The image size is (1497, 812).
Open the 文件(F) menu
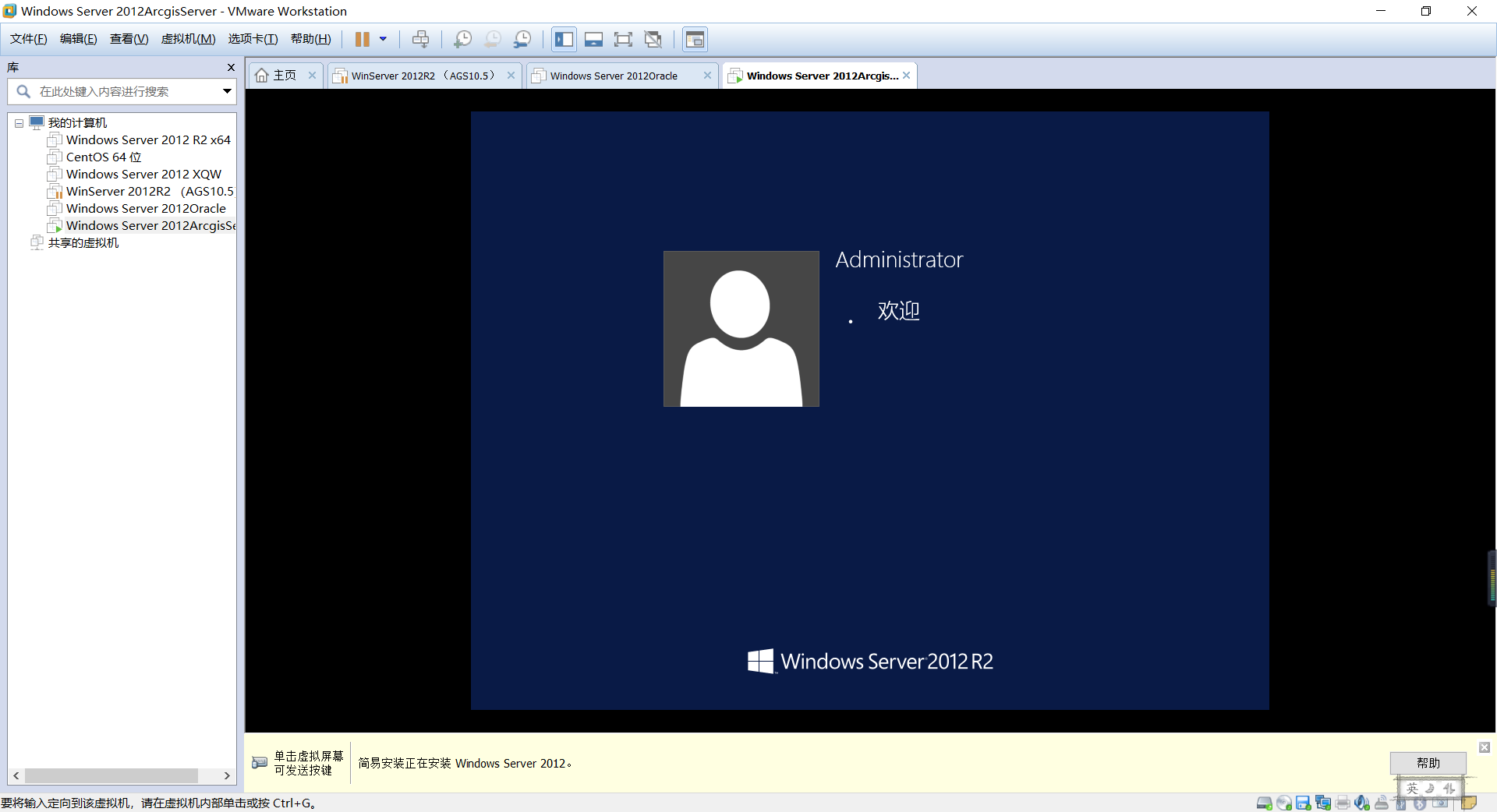(x=29, y=39)
